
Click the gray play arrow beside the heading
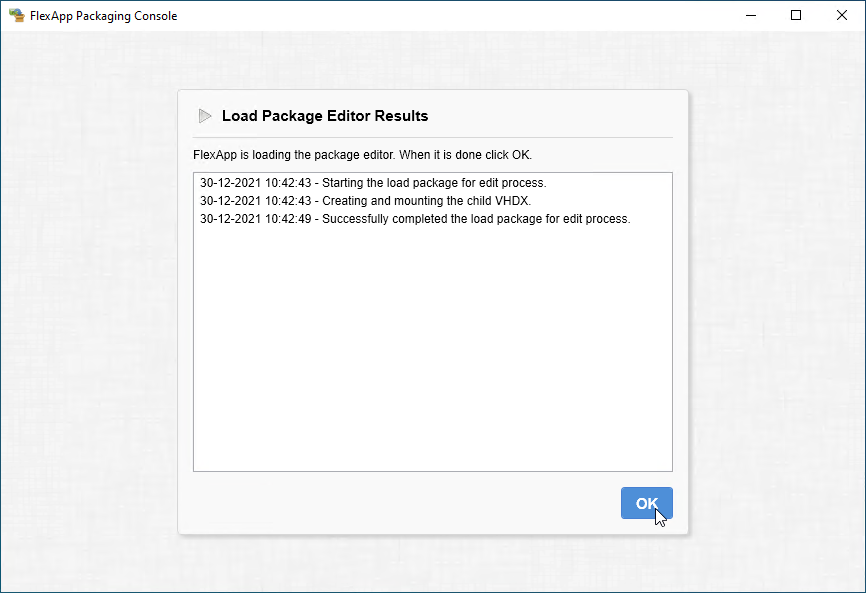(205, 116)
